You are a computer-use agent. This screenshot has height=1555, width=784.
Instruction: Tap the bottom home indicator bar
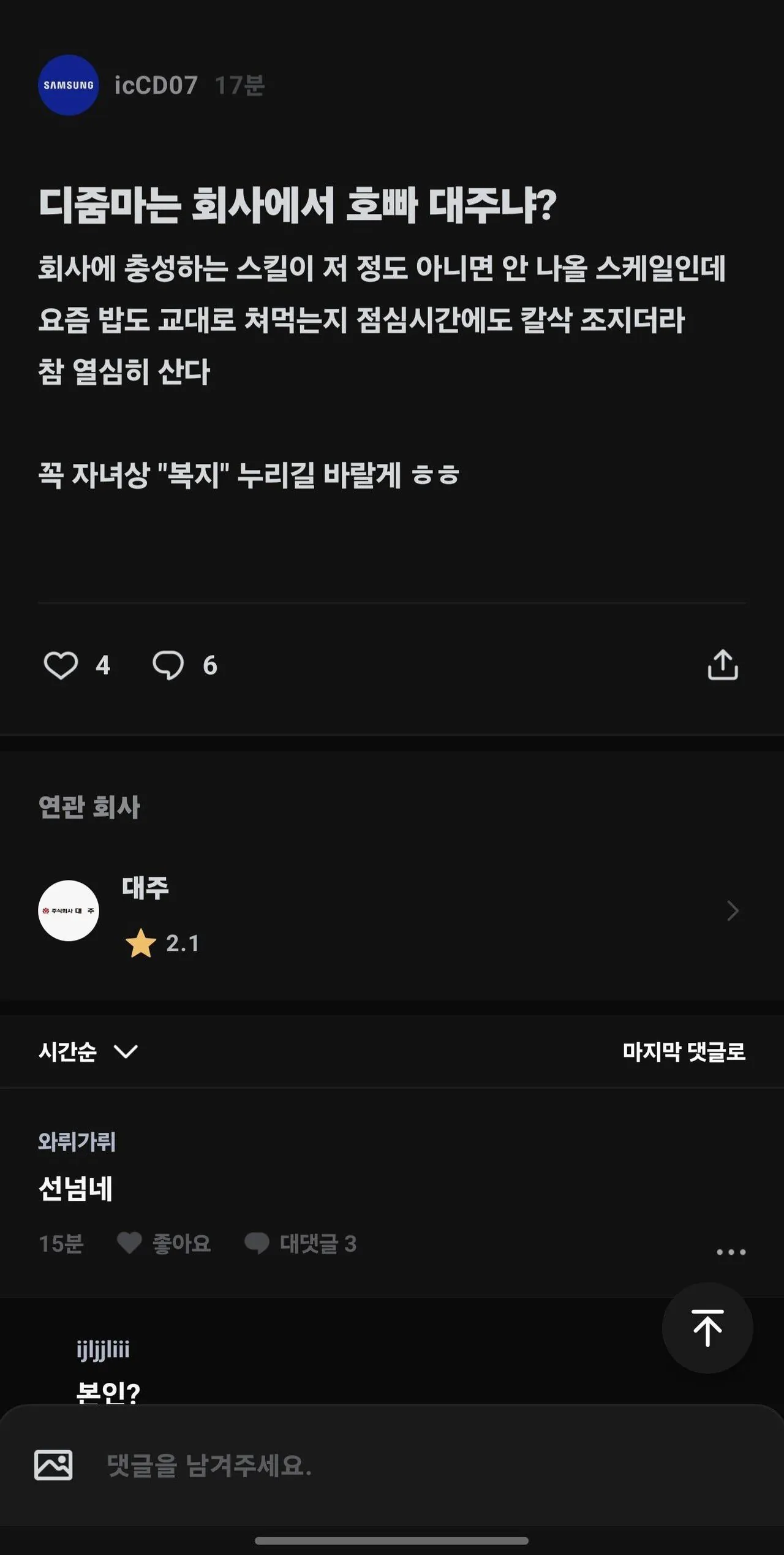pos(391,1540)
